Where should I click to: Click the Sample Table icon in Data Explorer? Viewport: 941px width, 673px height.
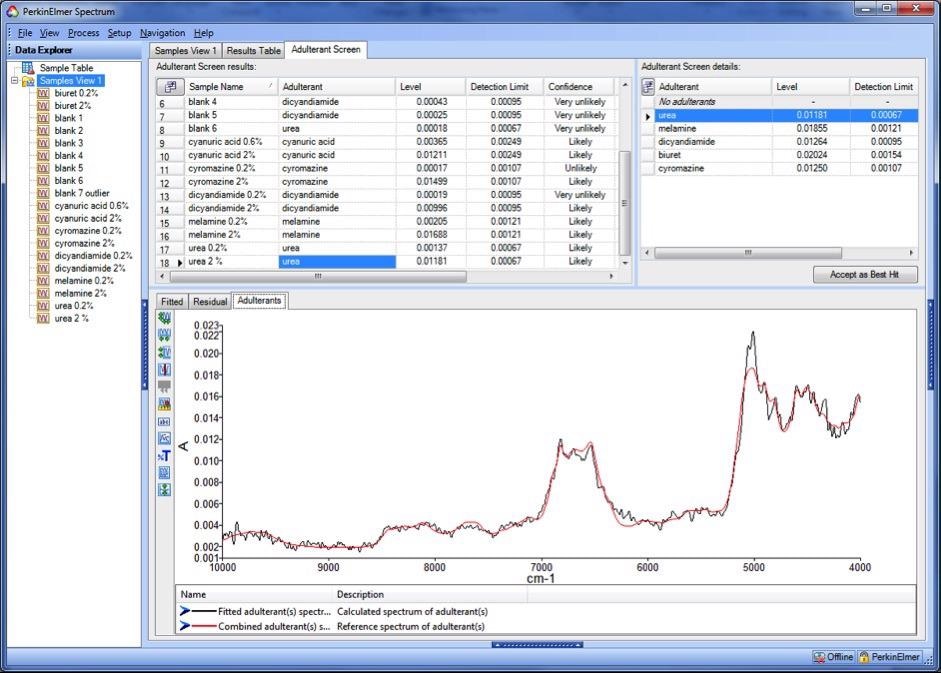coord(28,68)
